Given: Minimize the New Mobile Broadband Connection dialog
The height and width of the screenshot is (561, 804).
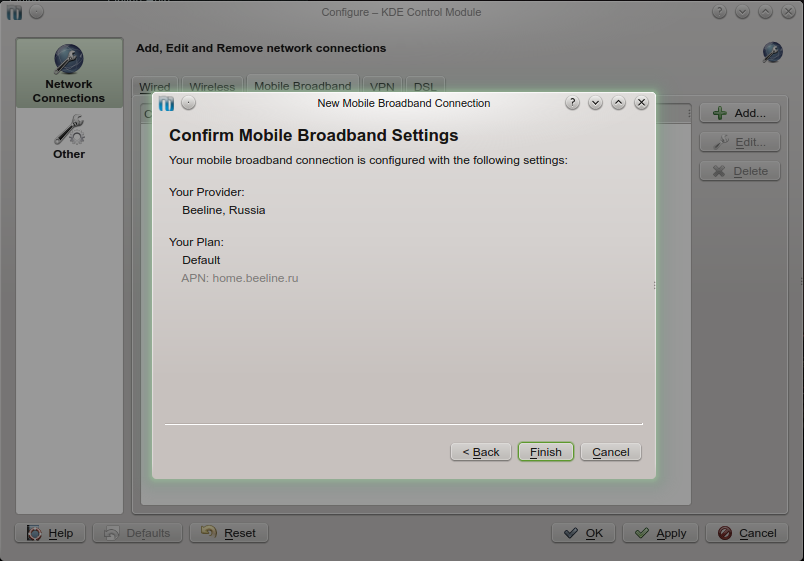Looking at the screenshot, I should (x=595, y=103).
